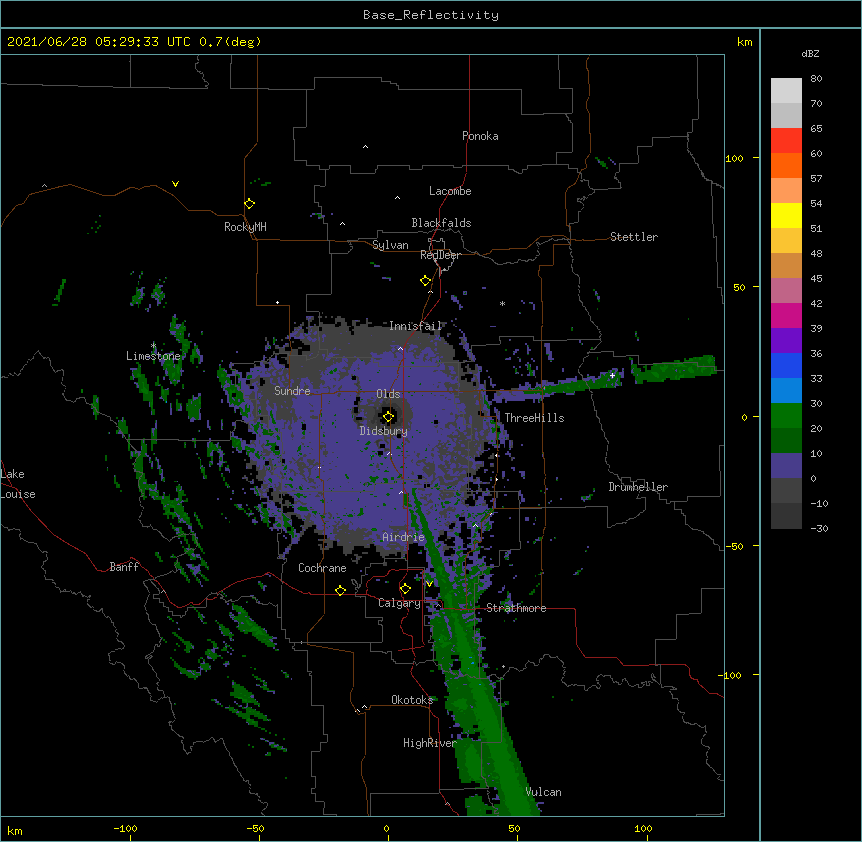Click the yellow radar site marker between Olds and Didsbury
The image size is (862, 842).
click(x=388, y=417)
